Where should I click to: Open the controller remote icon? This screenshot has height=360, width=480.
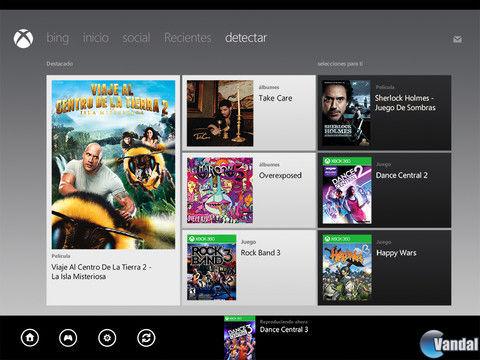point(68,338)
